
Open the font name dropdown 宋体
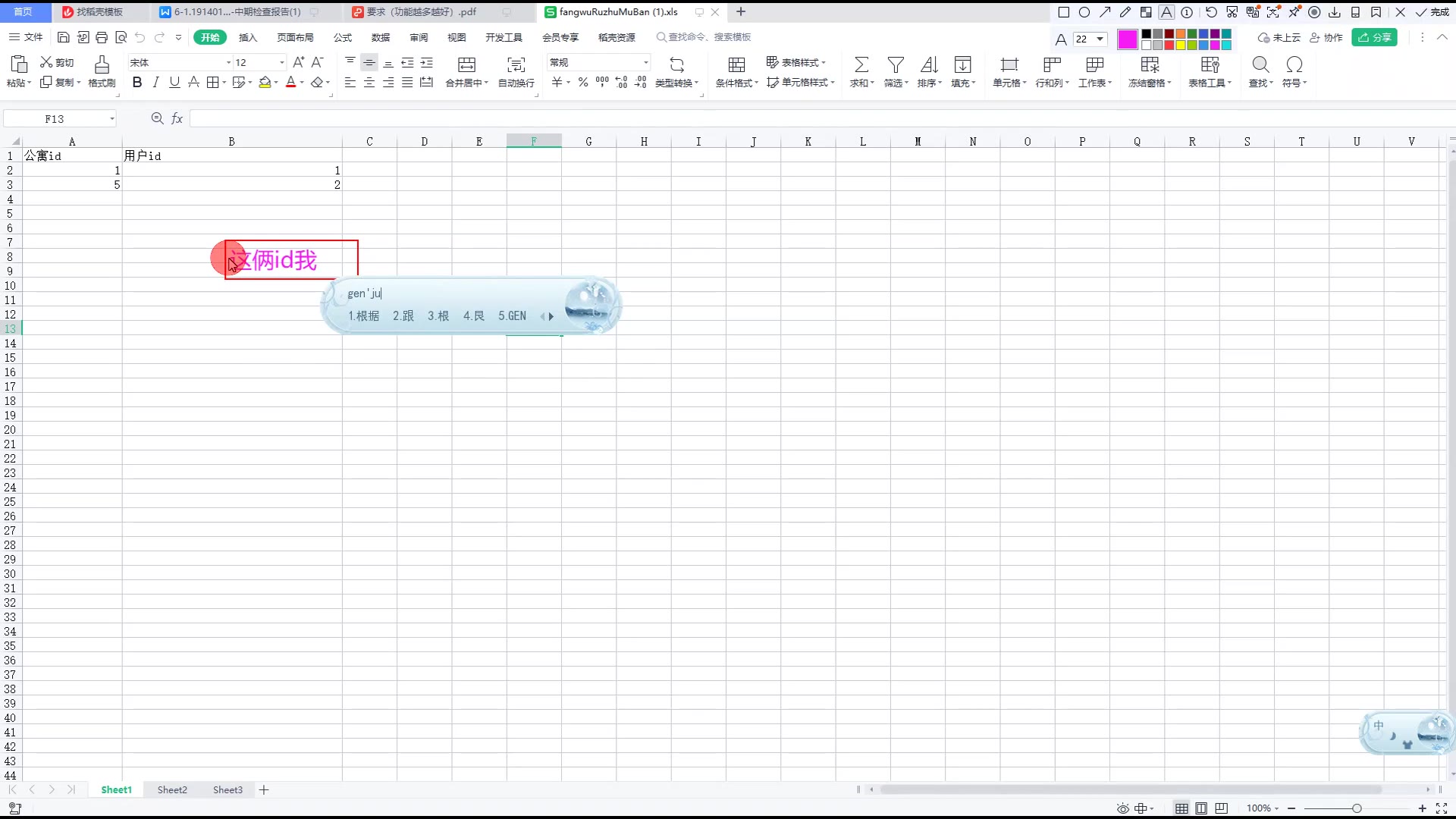(228, 62)
